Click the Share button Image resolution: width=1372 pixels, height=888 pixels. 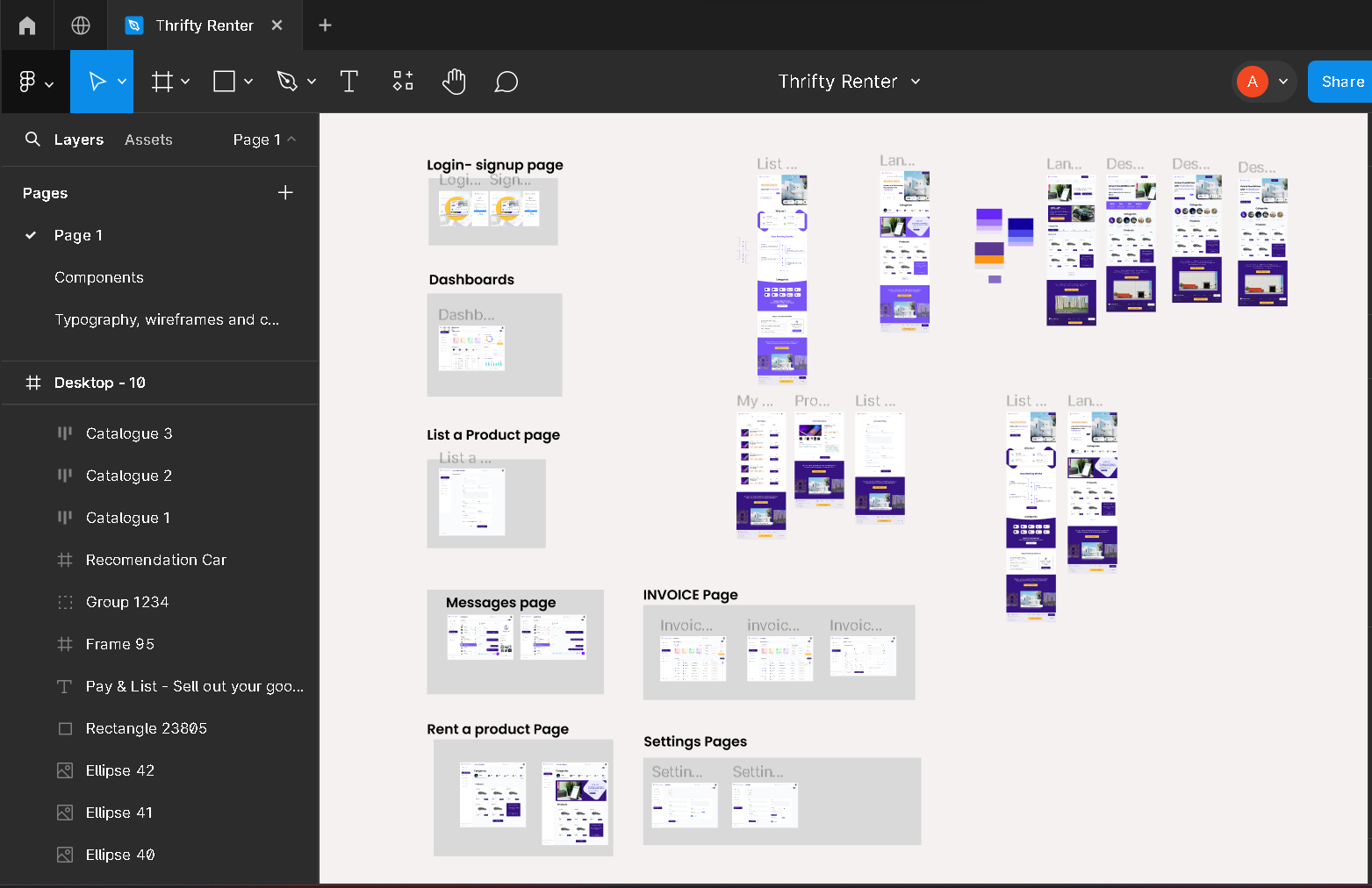pyautogui.click(x=1342, y=81)
